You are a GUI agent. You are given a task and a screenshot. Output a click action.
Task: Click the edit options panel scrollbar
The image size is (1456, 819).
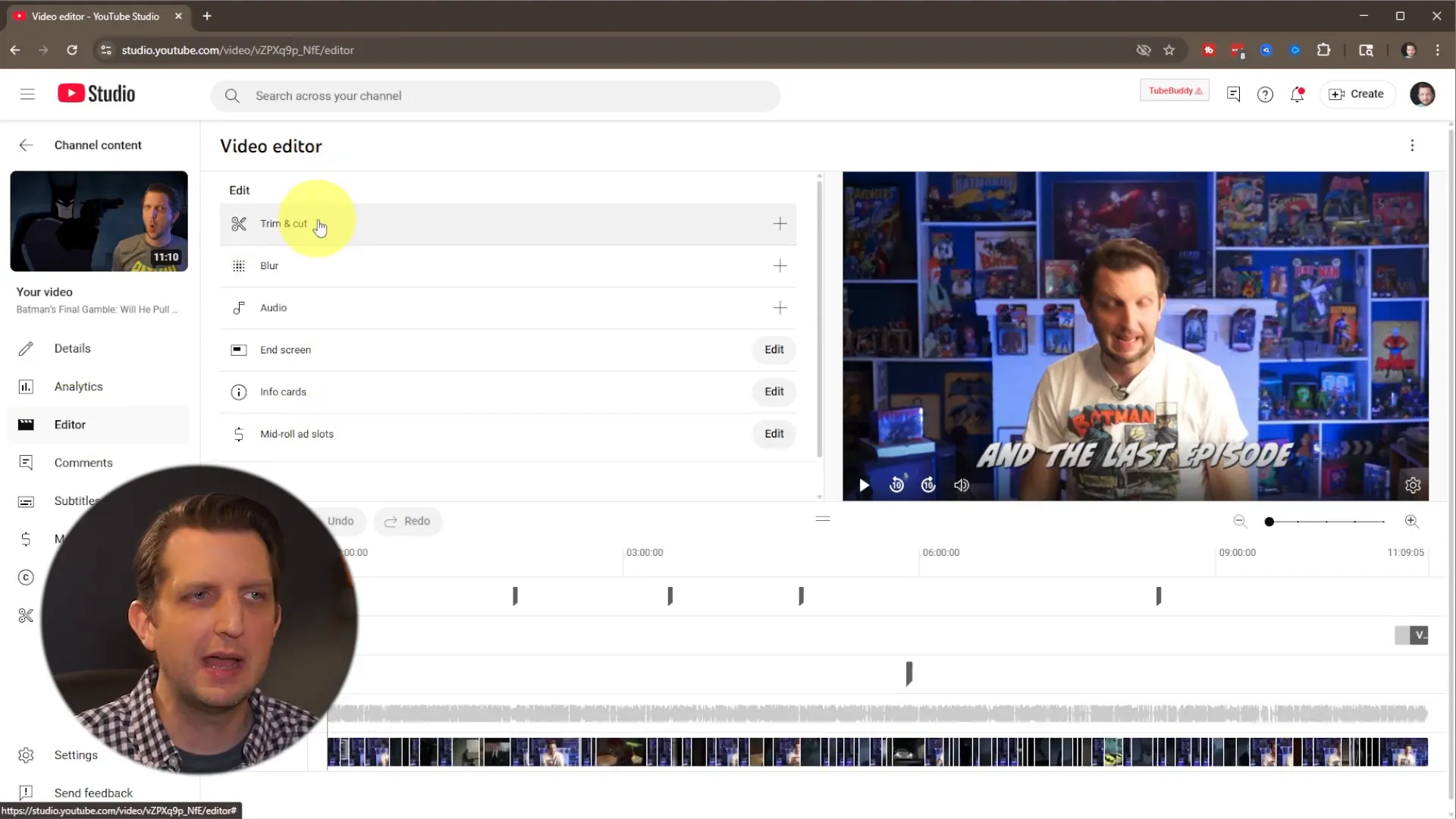pos(819,318)
